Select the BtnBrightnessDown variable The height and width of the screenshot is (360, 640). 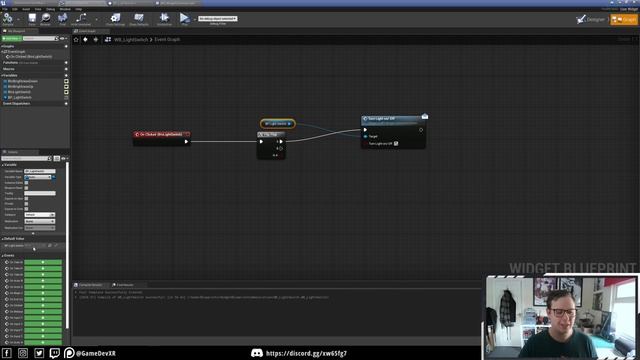pyautogui.click(x=22, y=81)
